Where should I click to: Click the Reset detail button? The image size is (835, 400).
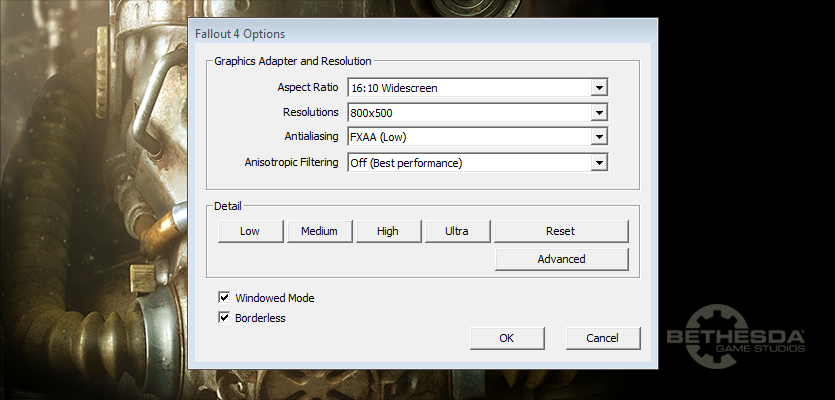tap(561, 231)
